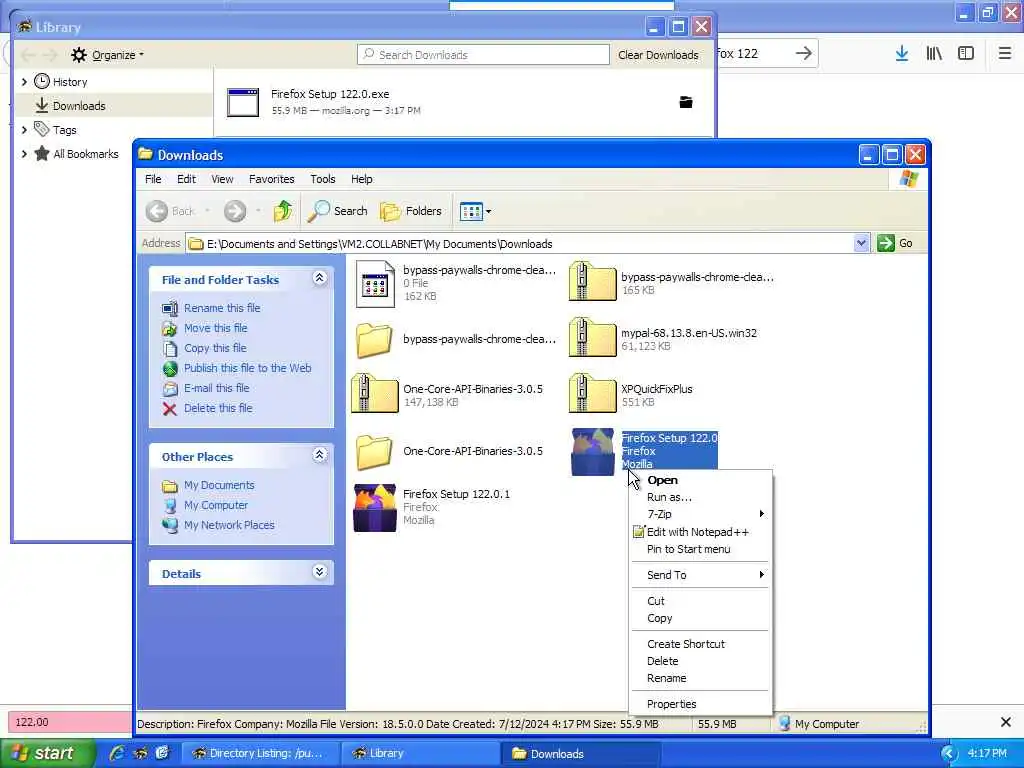Click the Search toolbar button
The height and width of the screenshot is (768, 1024).
tap(338, 211)
